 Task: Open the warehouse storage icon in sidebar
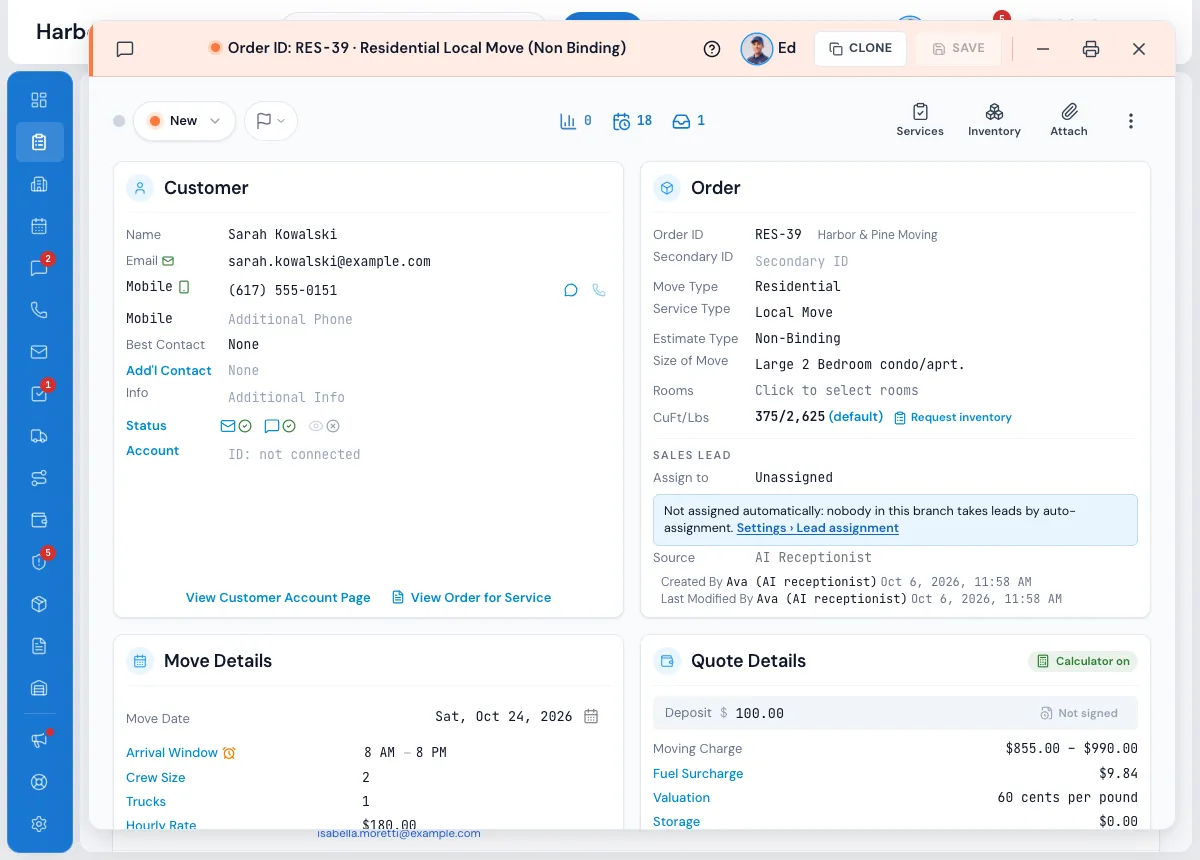(39, 688)
